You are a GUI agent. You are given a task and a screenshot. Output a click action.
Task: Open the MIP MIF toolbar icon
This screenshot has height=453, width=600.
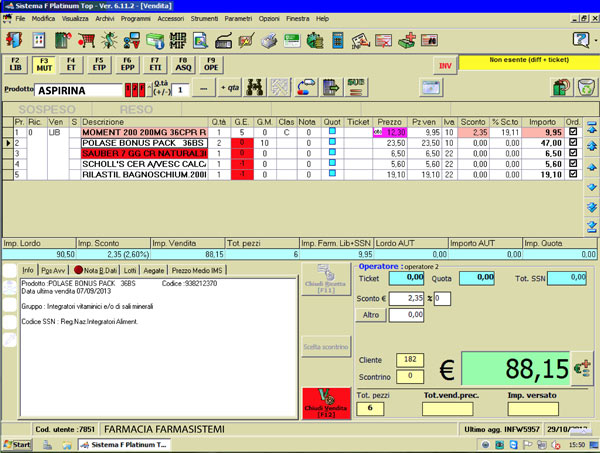pyautogui.click(x=178, y=40)
